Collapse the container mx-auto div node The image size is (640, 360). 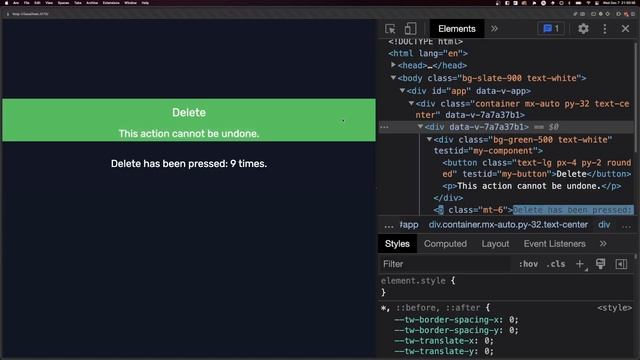point(411,103)
